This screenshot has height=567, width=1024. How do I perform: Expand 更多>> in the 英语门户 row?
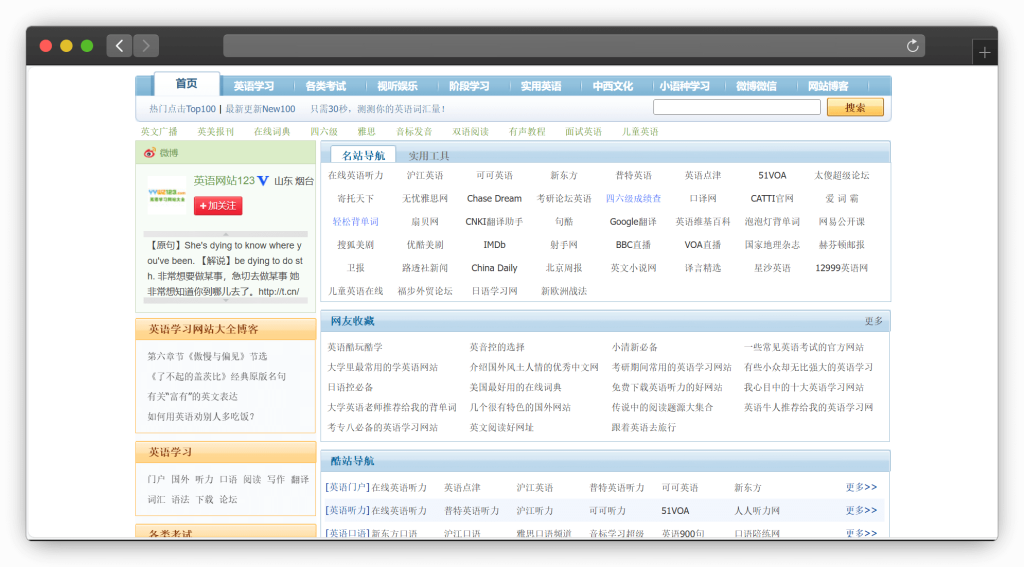(x=860, y=488)
